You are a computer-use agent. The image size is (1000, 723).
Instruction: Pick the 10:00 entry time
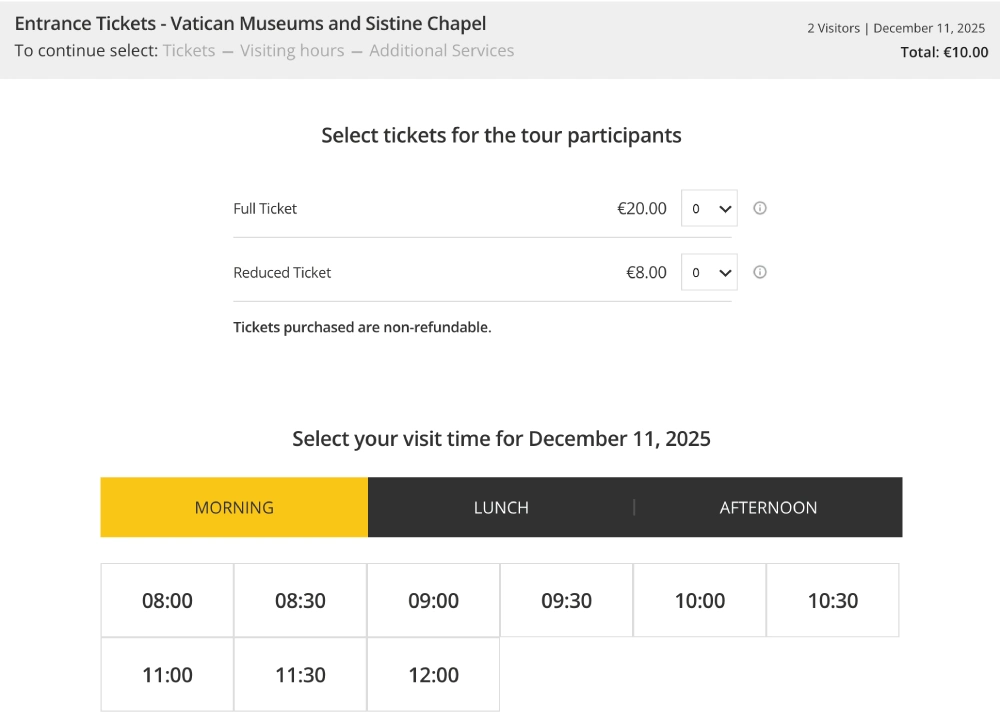pos(699,600)
